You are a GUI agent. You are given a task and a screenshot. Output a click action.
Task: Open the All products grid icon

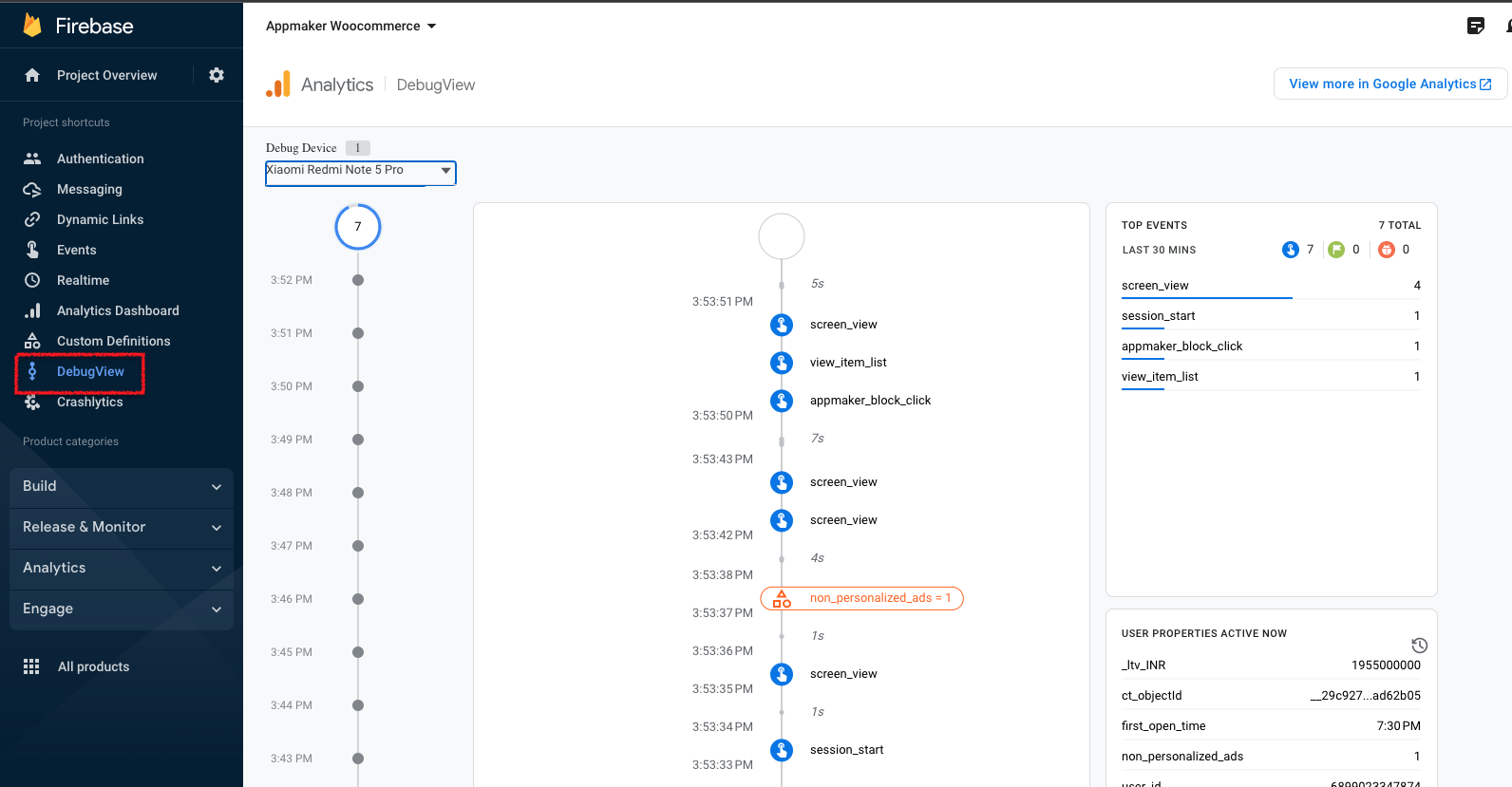pyautogui.click(x=31, y=666)
